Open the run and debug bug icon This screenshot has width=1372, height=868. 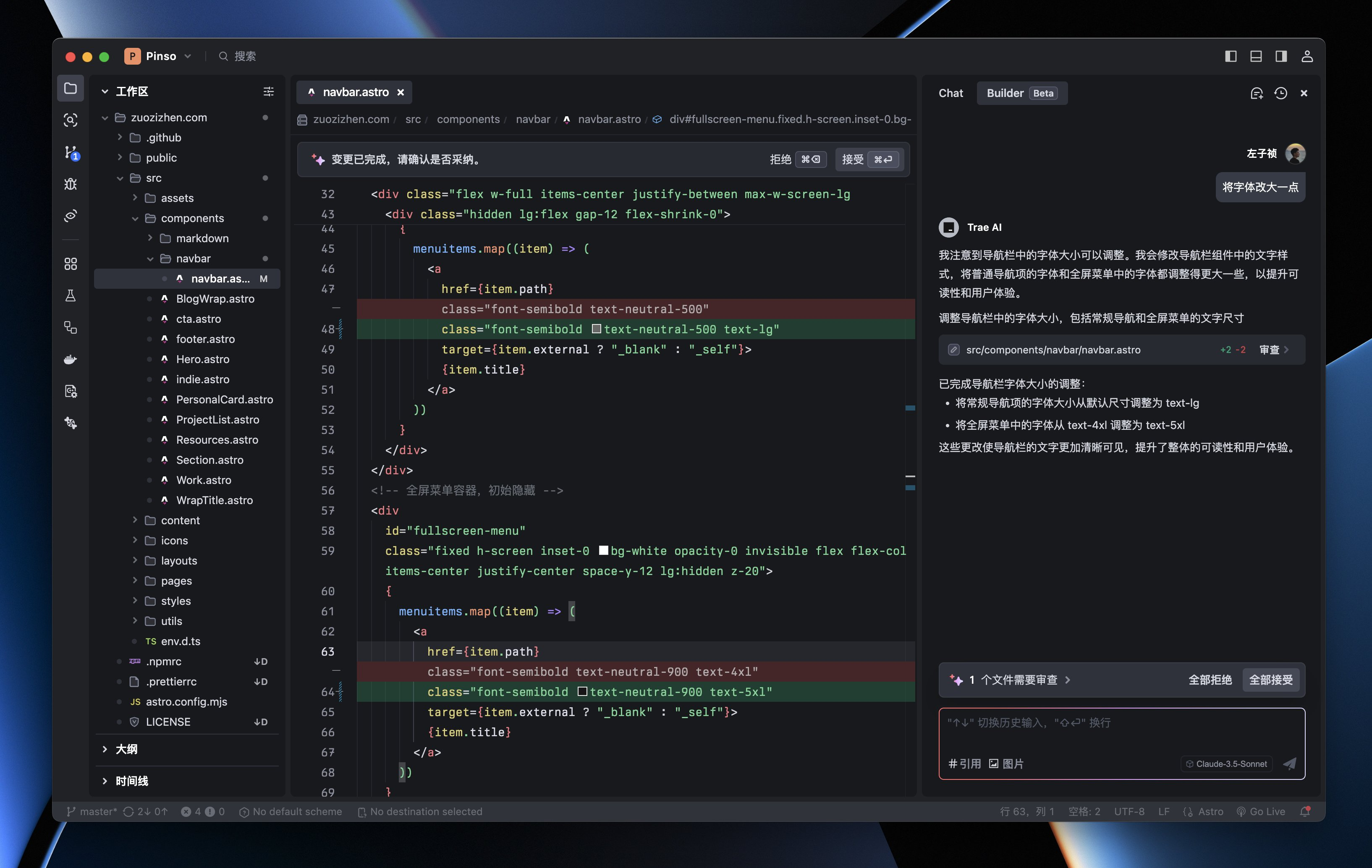coord(71,184)
